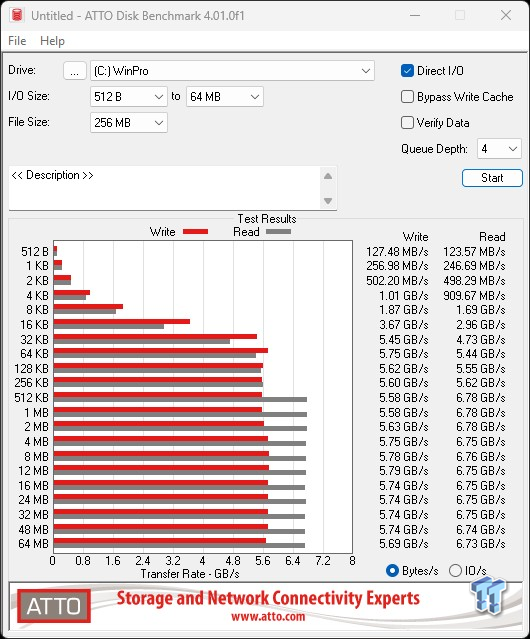Select the Bytes/s radio button
This screenshot has width=530, height=639.
(x=392, y=571)
